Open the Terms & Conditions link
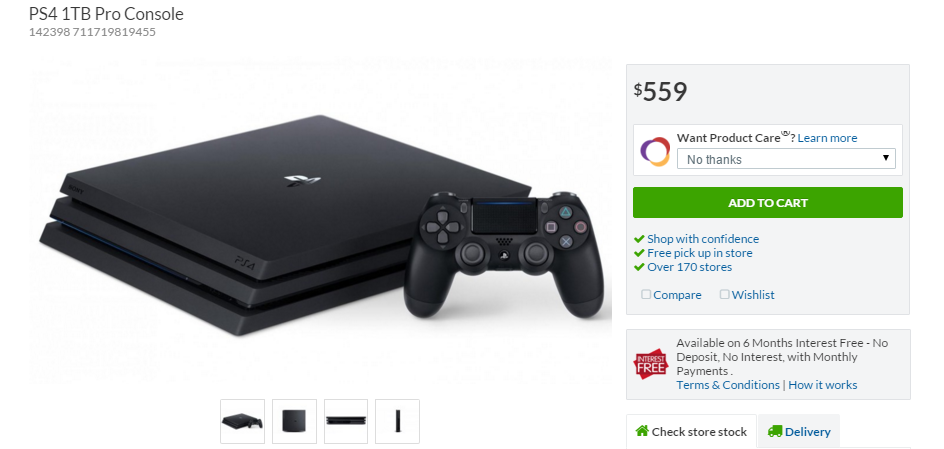The width and height of the screenshot is (944, 449). (728, 385)
